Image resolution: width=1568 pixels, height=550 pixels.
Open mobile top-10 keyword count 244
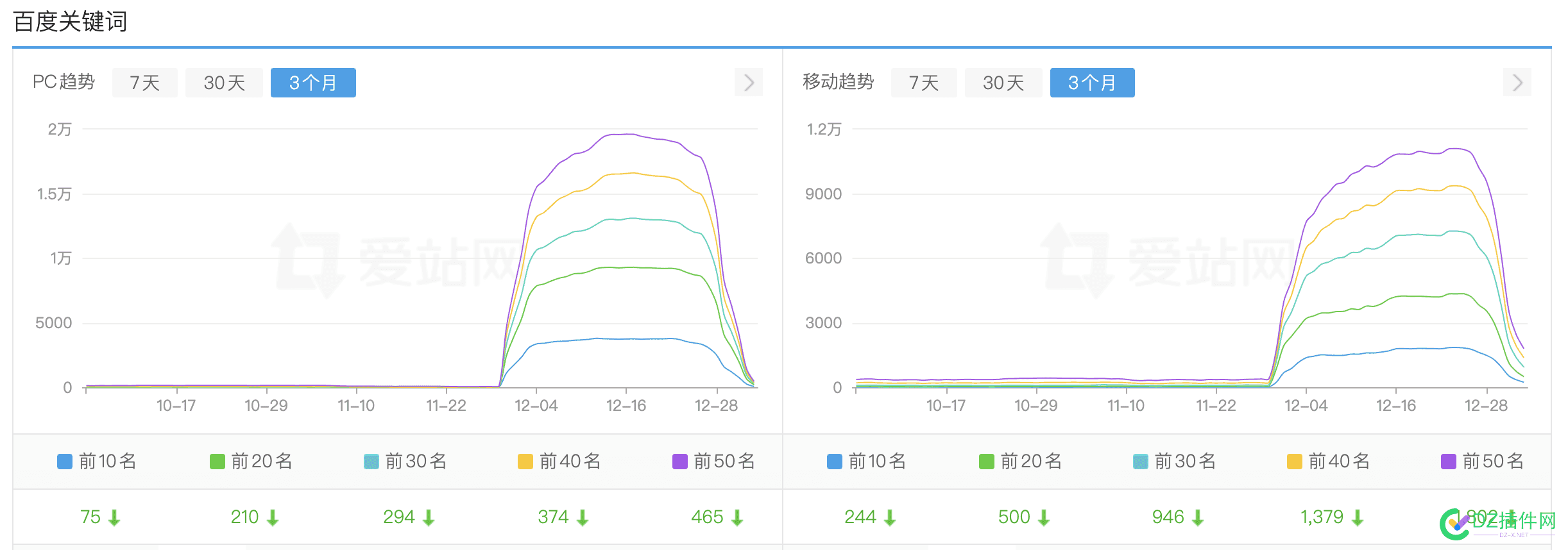coord(860,517)
